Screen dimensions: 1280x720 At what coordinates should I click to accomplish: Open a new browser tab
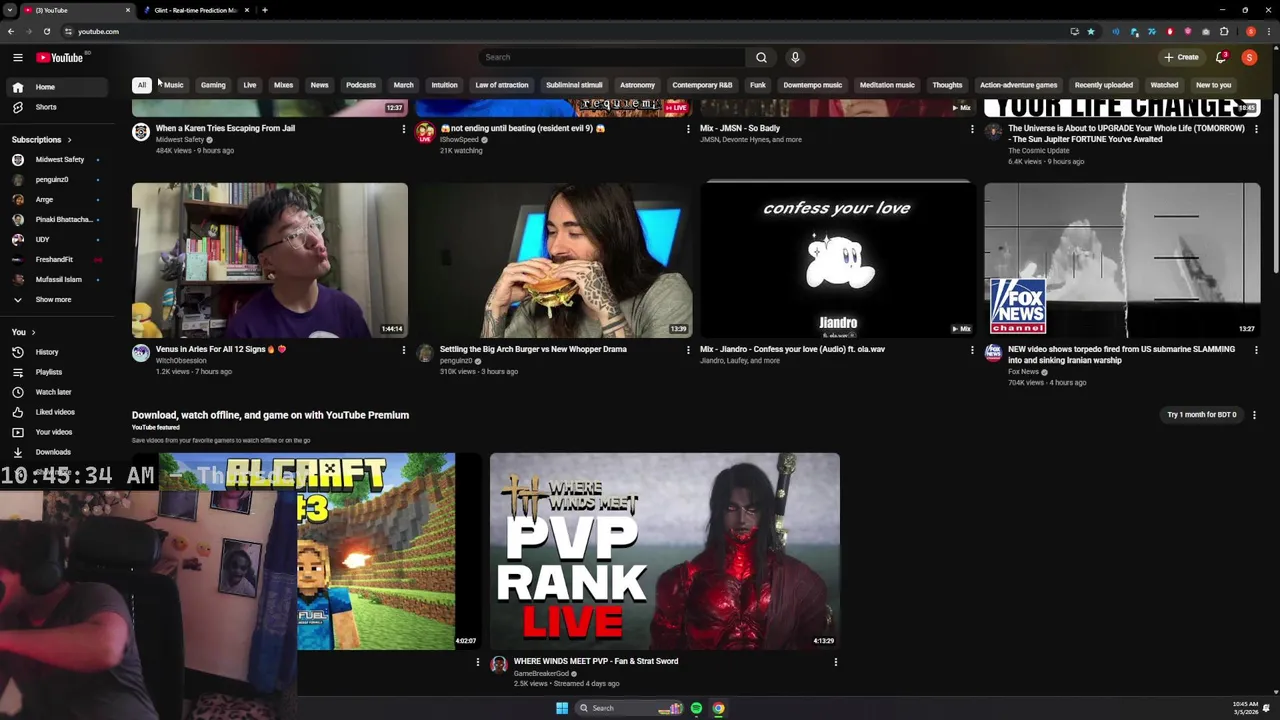tap(265, 10)
